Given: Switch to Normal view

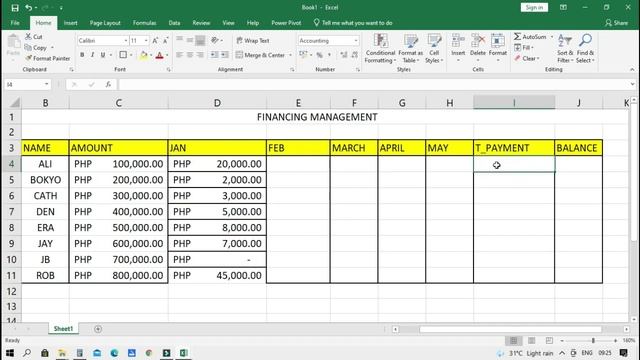Looking at the screenshot, I should [x=513, y=340].
